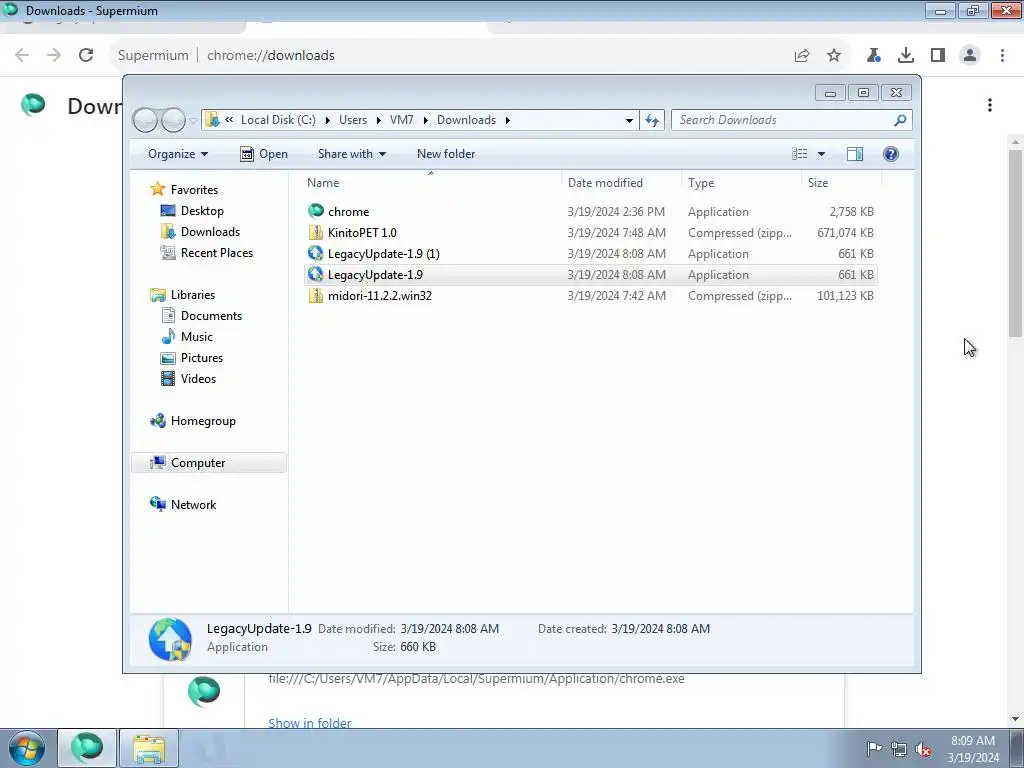Open the Organize menu
This screenshot has width=1024, height=768.
coord(178,153)
